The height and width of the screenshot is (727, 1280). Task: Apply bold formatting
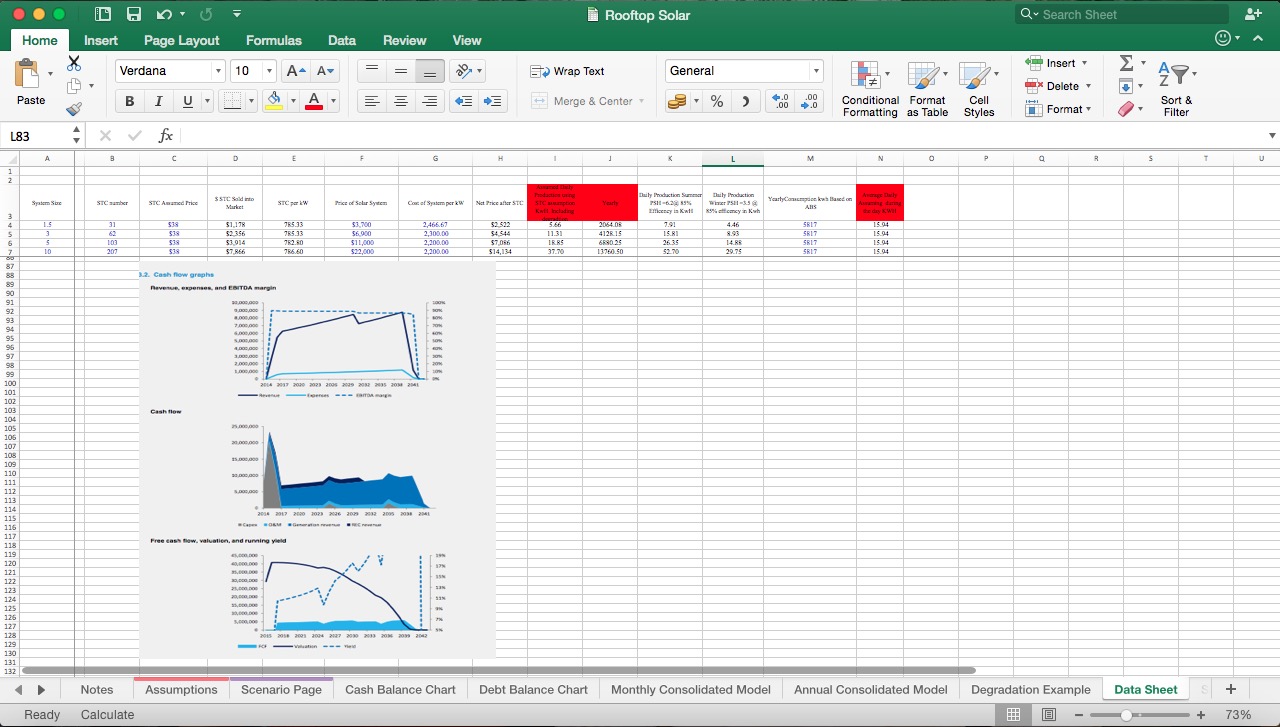pyautogui.click(x=129, y=101)
